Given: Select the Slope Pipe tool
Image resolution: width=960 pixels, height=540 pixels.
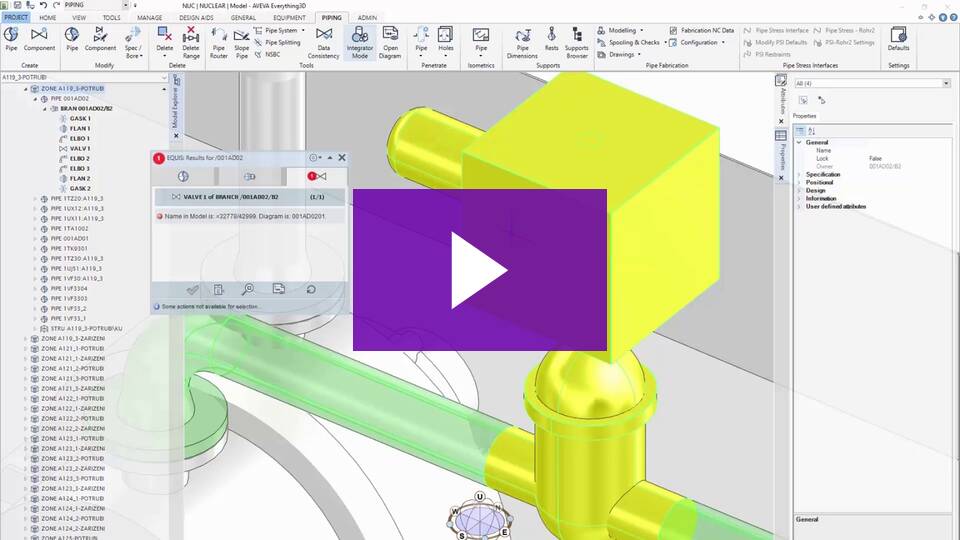Looking at the screenshot, I should [x=242, y=43].
